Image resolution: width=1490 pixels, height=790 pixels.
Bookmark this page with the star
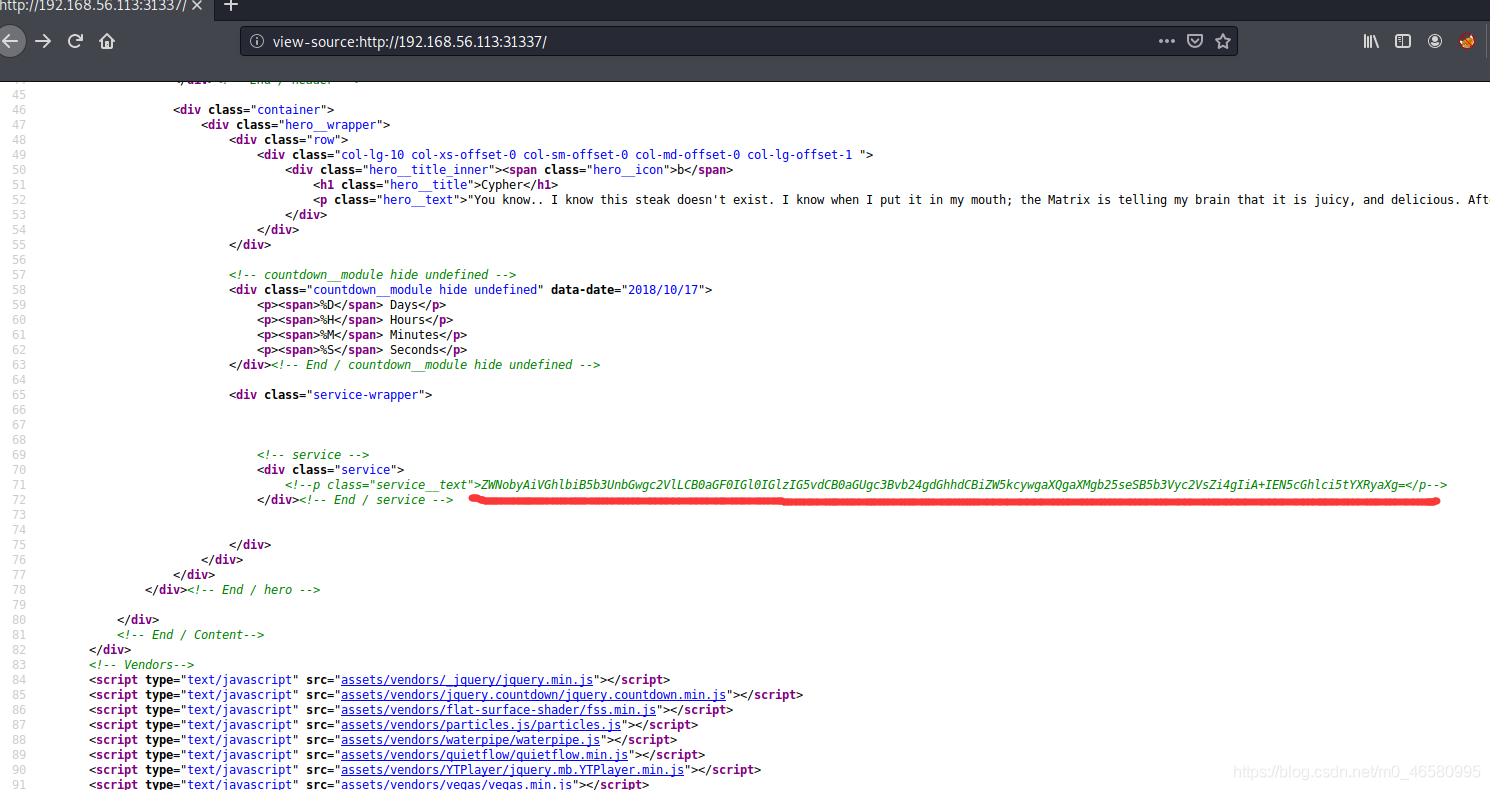[x=1222, y=41]
